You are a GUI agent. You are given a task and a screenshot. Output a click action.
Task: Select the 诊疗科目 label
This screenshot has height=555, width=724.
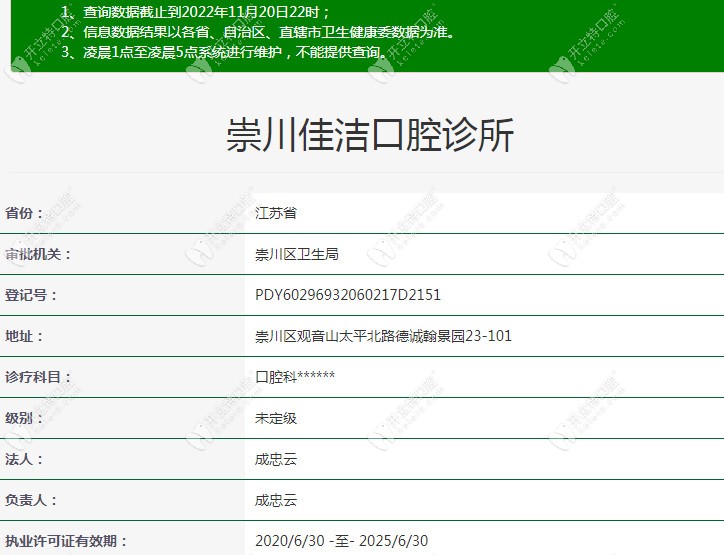38,377
